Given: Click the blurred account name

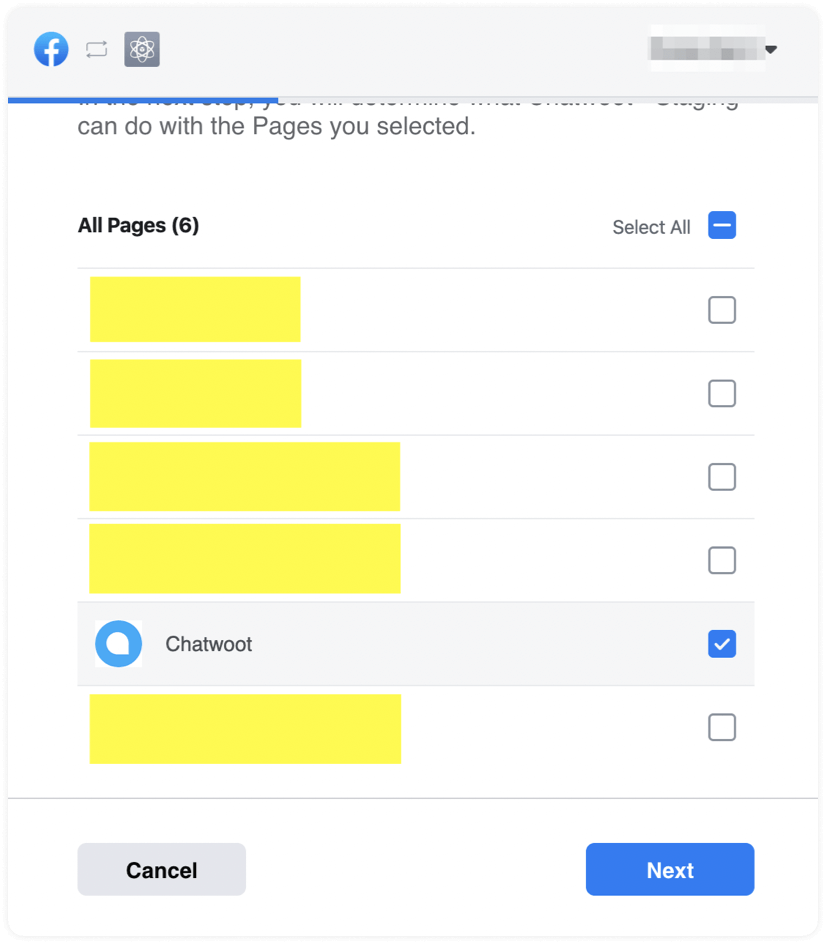Looking at the screenshot, I should click(704, 48).
